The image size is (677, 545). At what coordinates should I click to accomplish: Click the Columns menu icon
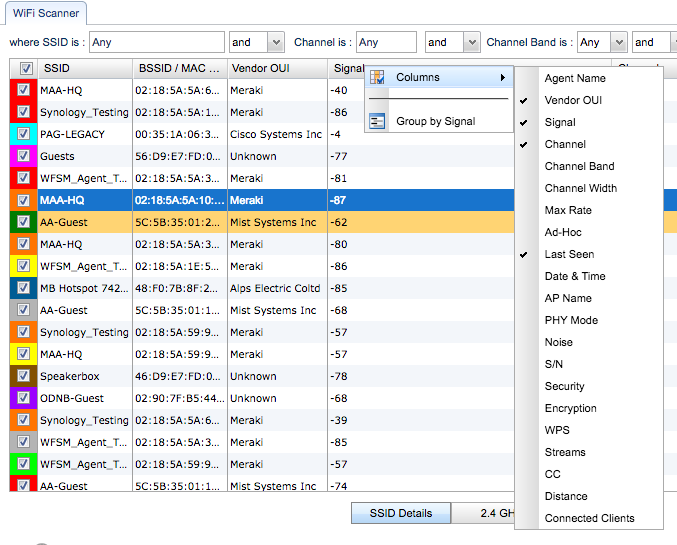377,77
